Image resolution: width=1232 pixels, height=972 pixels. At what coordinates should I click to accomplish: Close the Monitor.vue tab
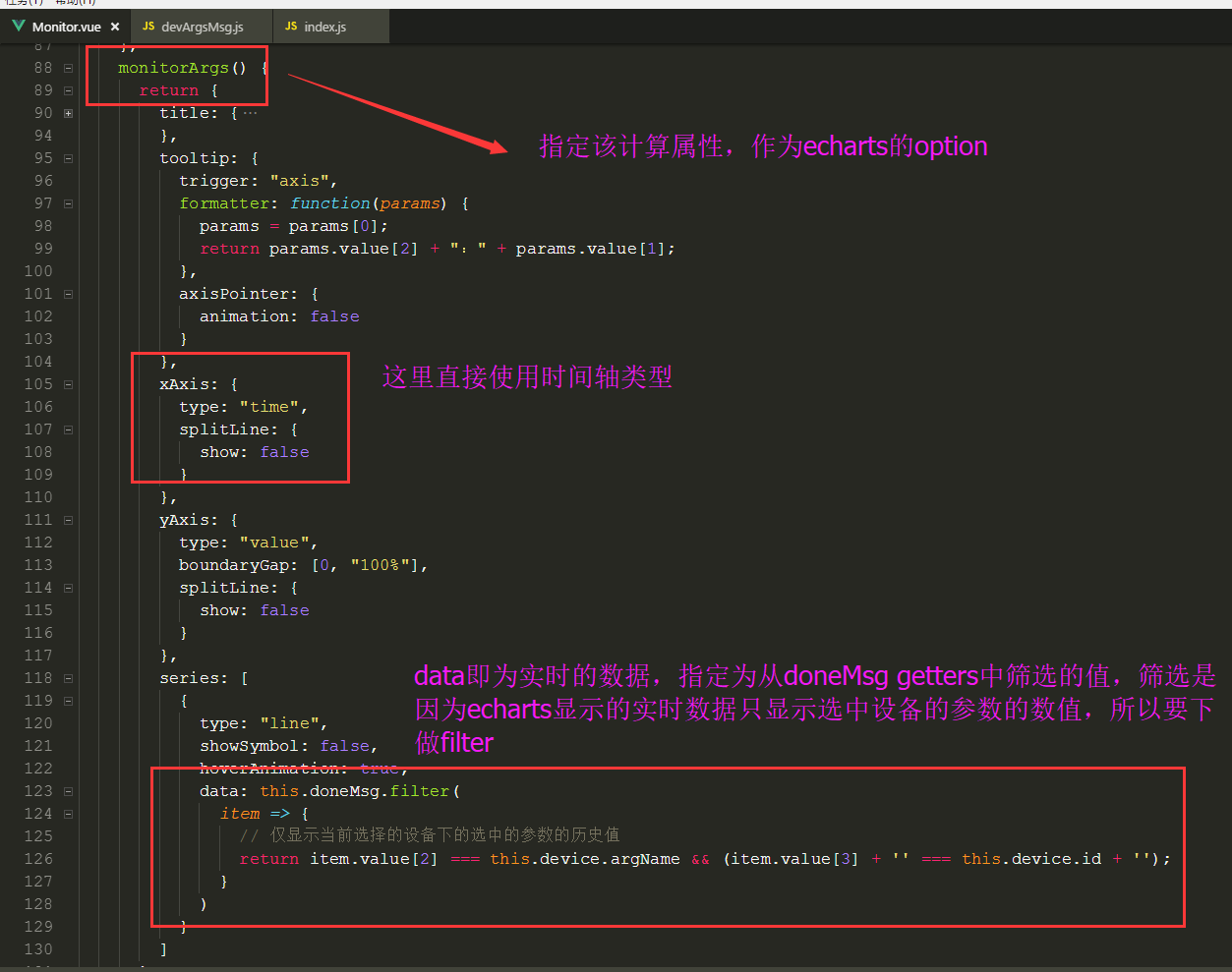[x=115, y=27]
